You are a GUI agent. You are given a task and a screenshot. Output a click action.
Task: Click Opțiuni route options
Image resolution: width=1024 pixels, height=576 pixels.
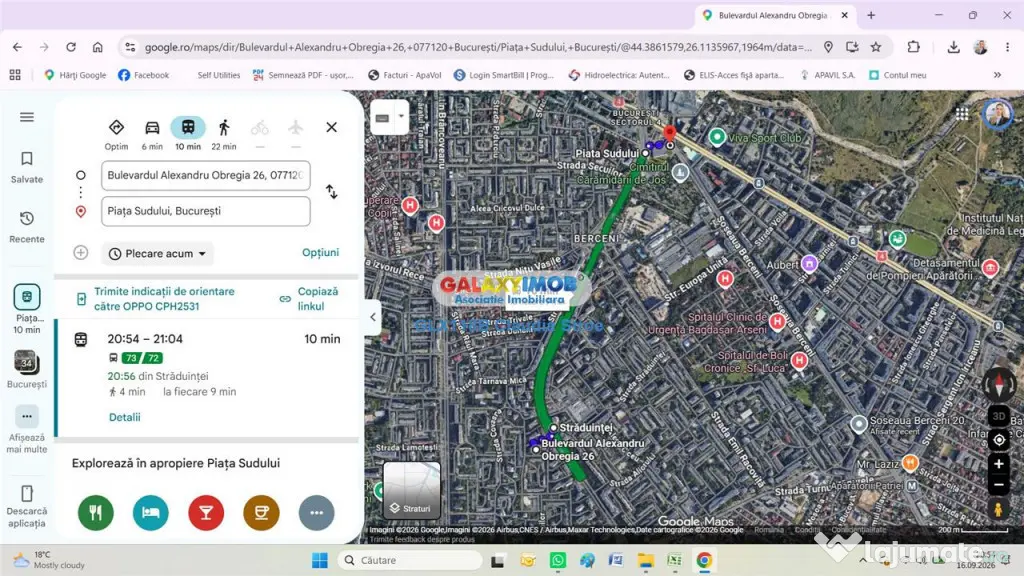point(320,253)
